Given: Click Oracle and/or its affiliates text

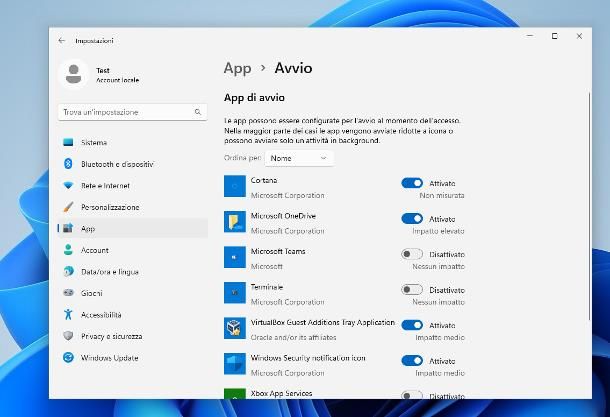Looking at the screenshot, I should coord(293,337).
